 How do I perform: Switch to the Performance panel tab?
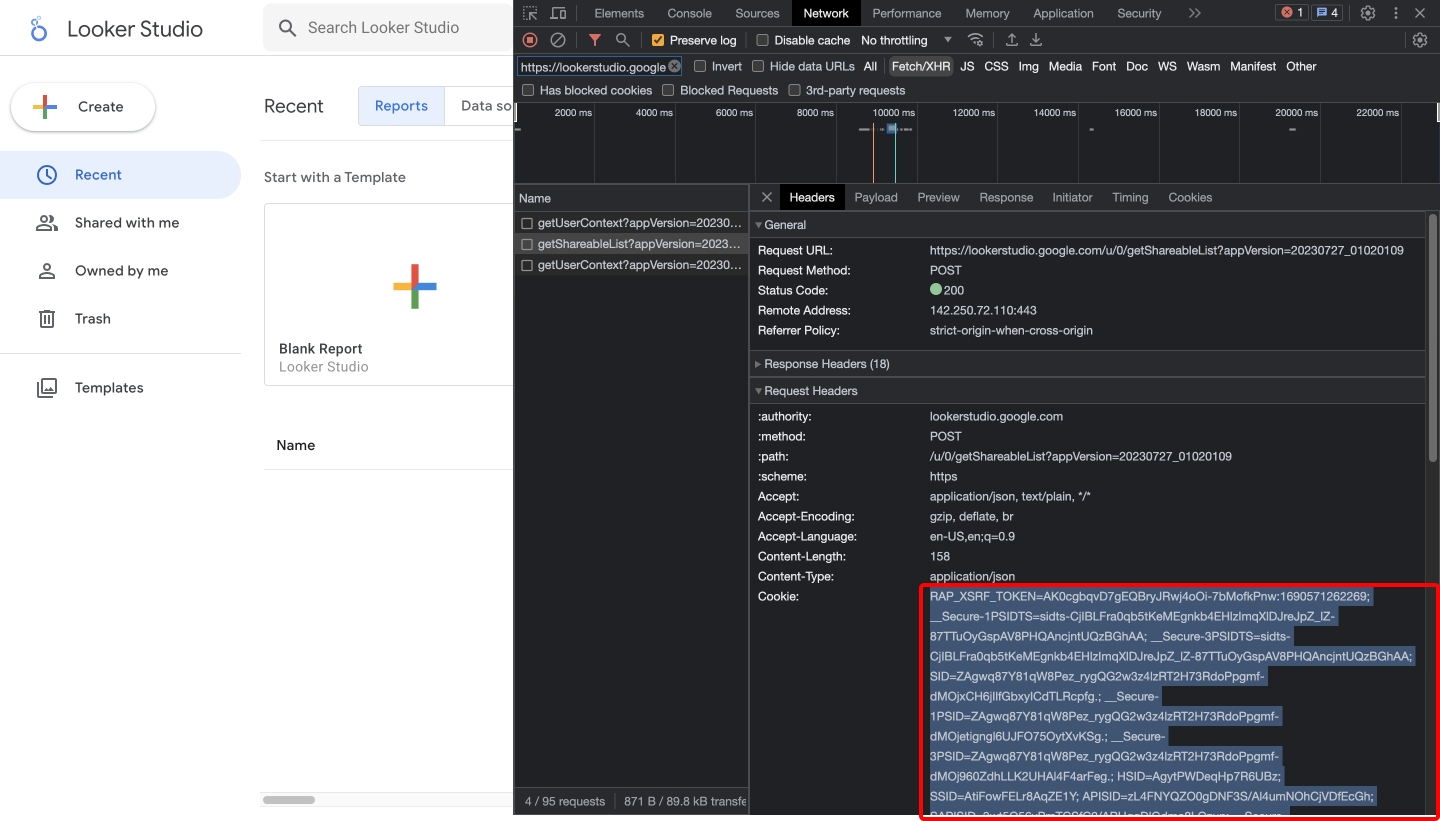[907, 13]
